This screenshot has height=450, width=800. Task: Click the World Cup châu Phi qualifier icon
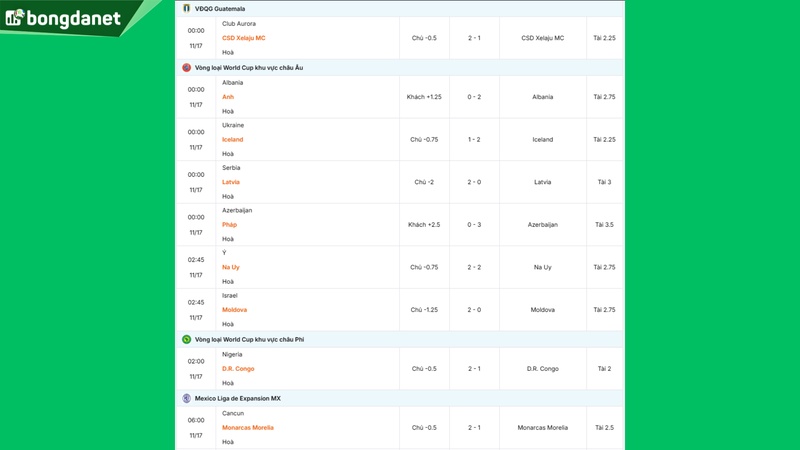click(186, 339)
